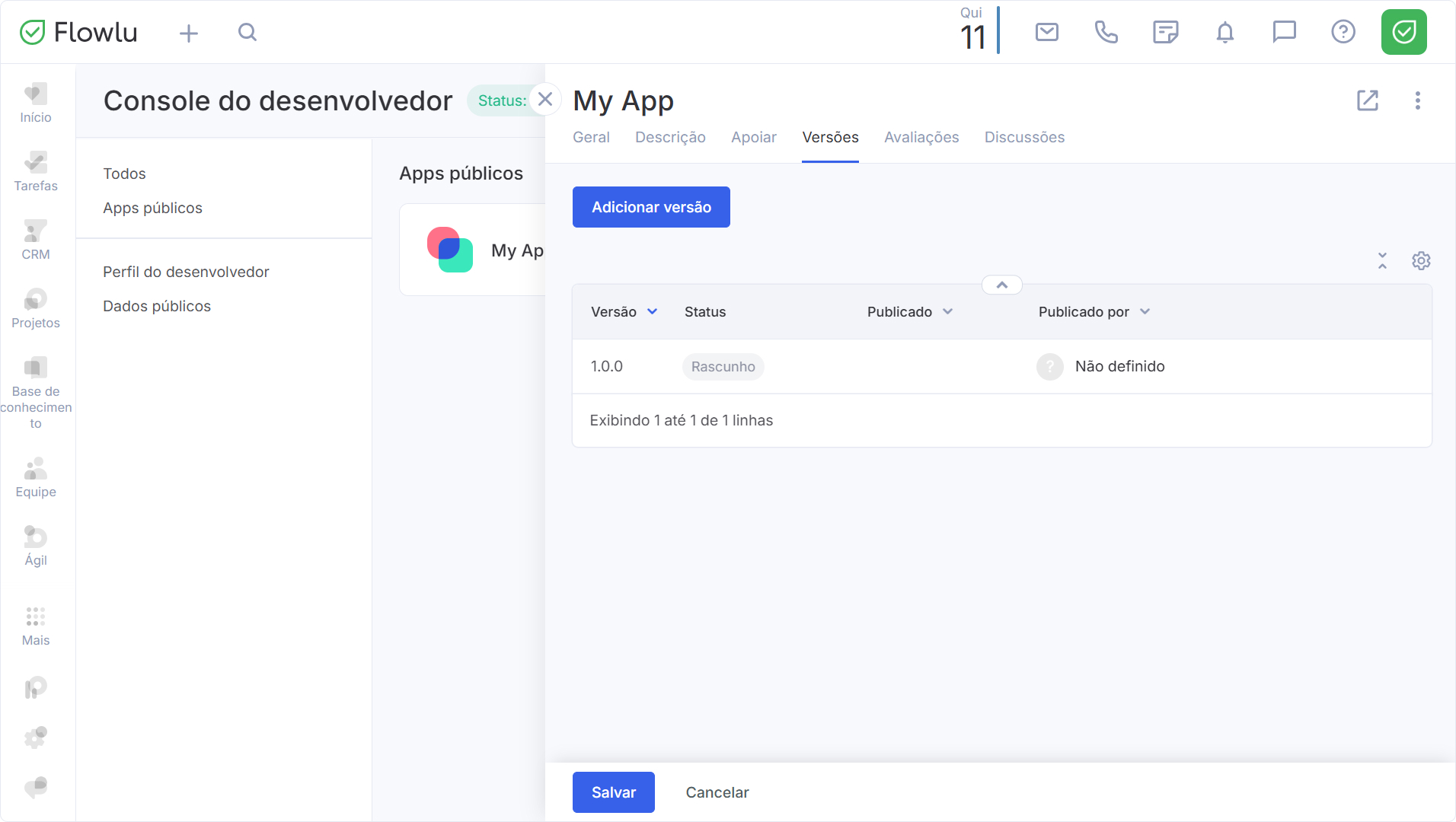Open My App in a new window
The width and height of the screenshot is (1456, 822).
point(1368,100)
